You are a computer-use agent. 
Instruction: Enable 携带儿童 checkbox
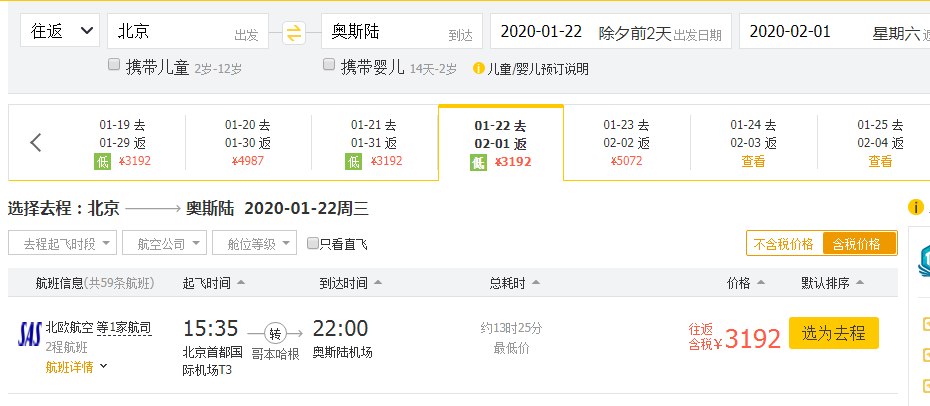point(114,65)
